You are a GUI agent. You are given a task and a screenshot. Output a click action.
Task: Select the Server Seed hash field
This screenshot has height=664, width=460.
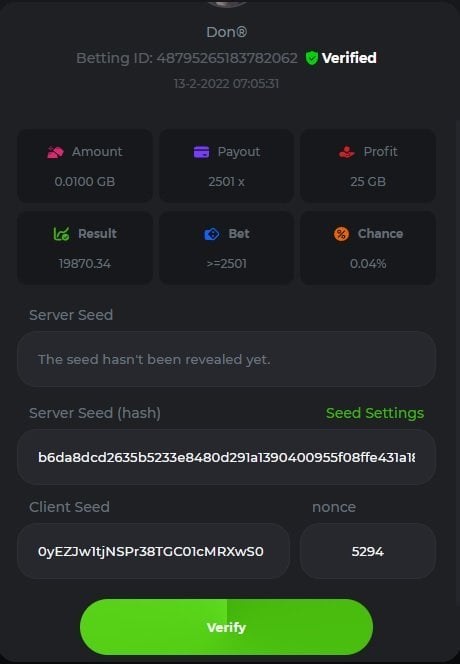click(x=226, y=457)
